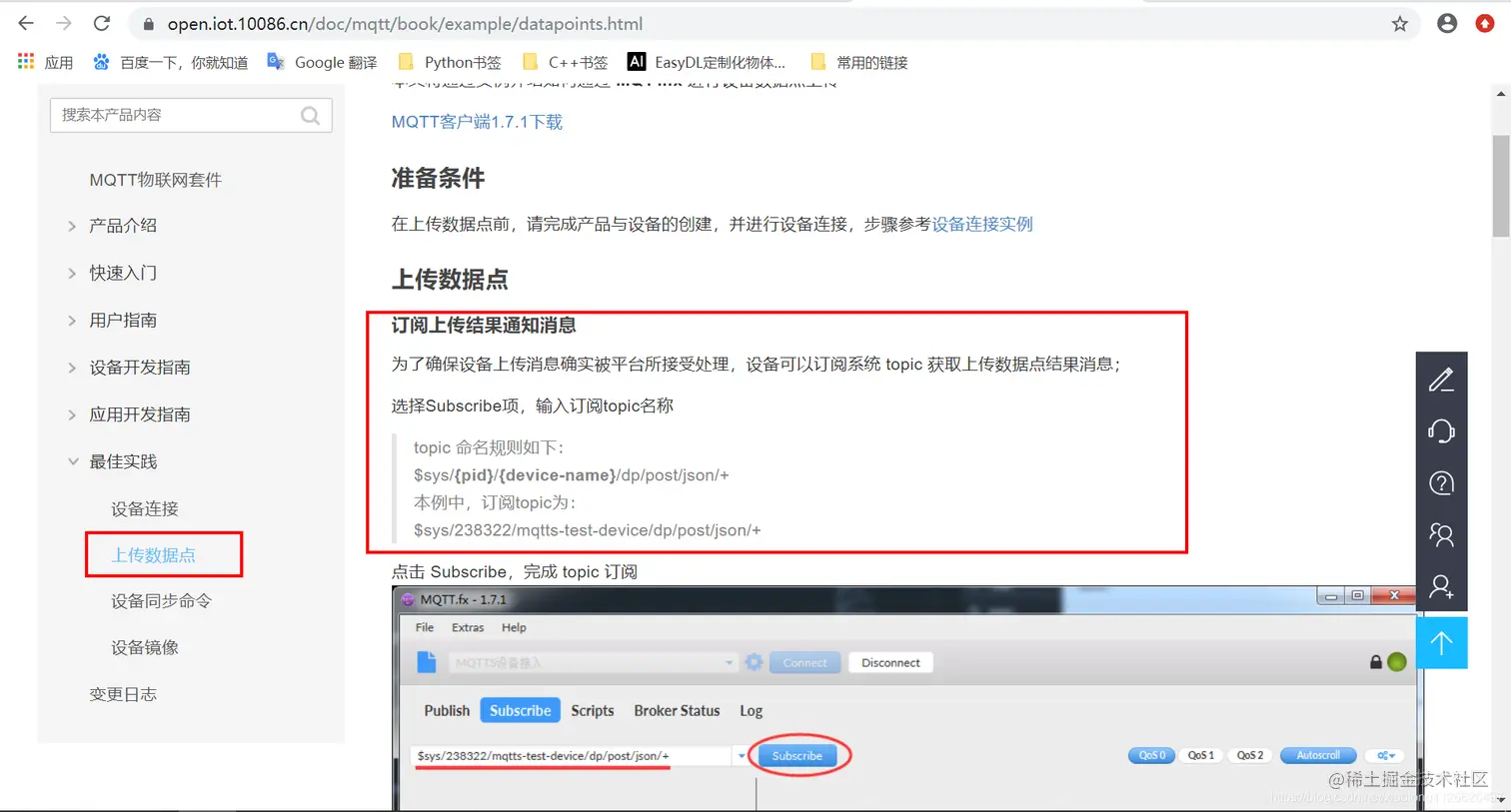Expand the 产品介绍 section chevron
Image resolution: width=1511 pixels, height=812 pixels.
(72, 227)
